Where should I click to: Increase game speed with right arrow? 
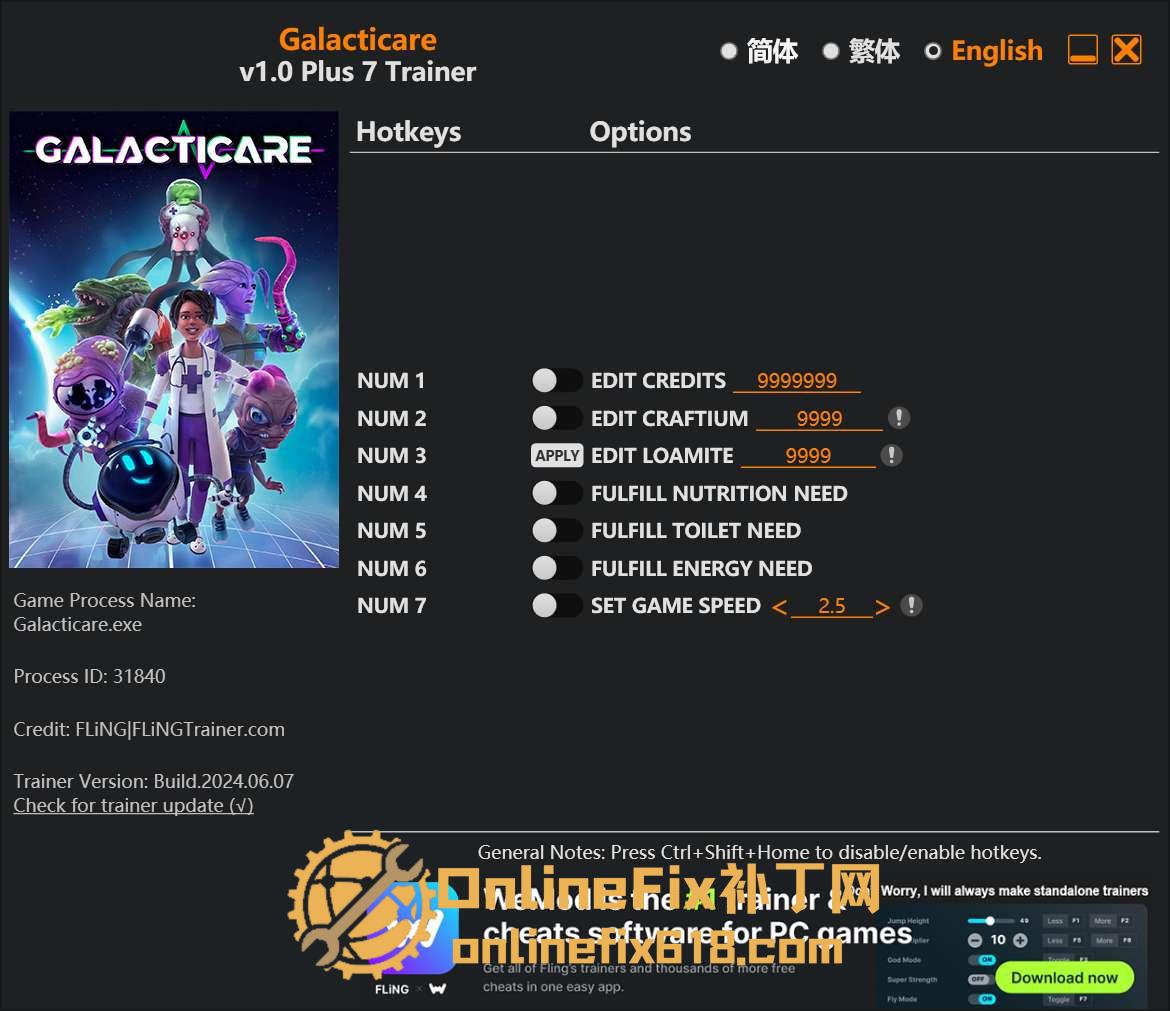point(883,607)
